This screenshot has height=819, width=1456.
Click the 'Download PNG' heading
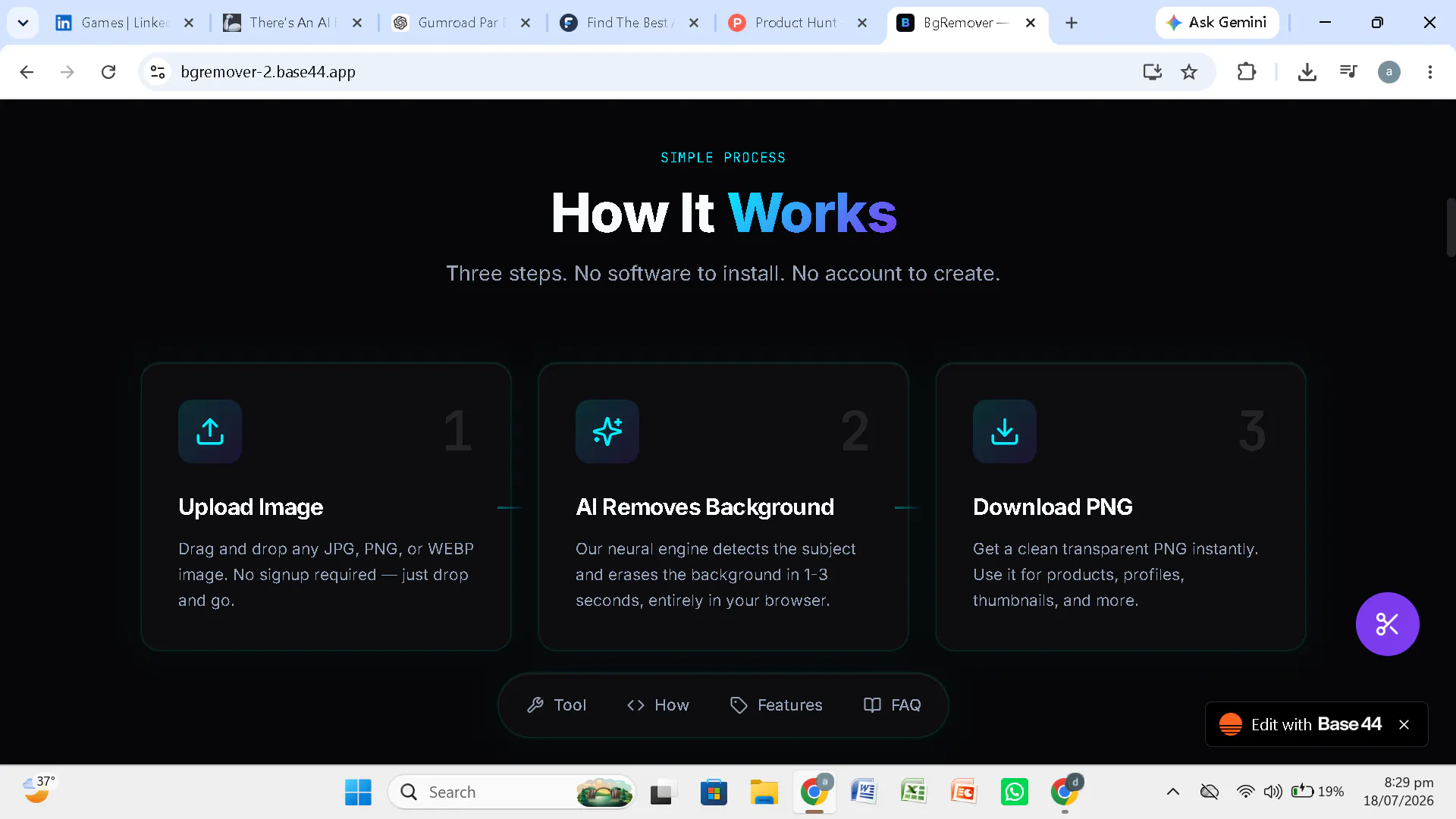(1053, 507)
